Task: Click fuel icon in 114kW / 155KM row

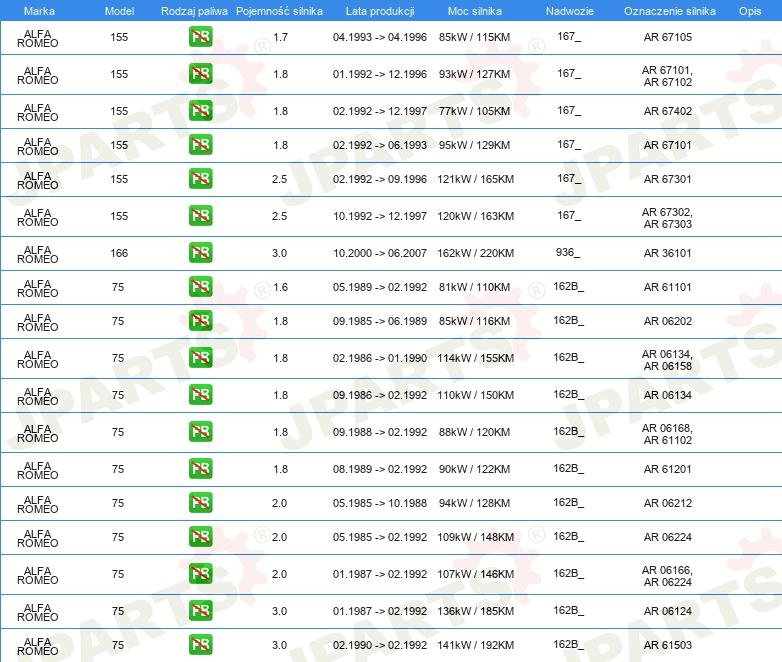Action: click(200, 358)
